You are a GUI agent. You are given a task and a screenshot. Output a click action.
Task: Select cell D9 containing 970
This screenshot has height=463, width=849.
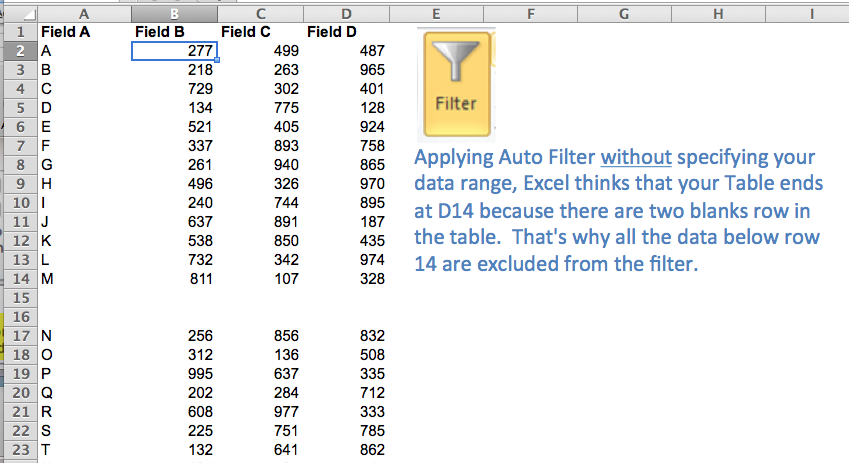pyautogui.click(x=347, y=184)
